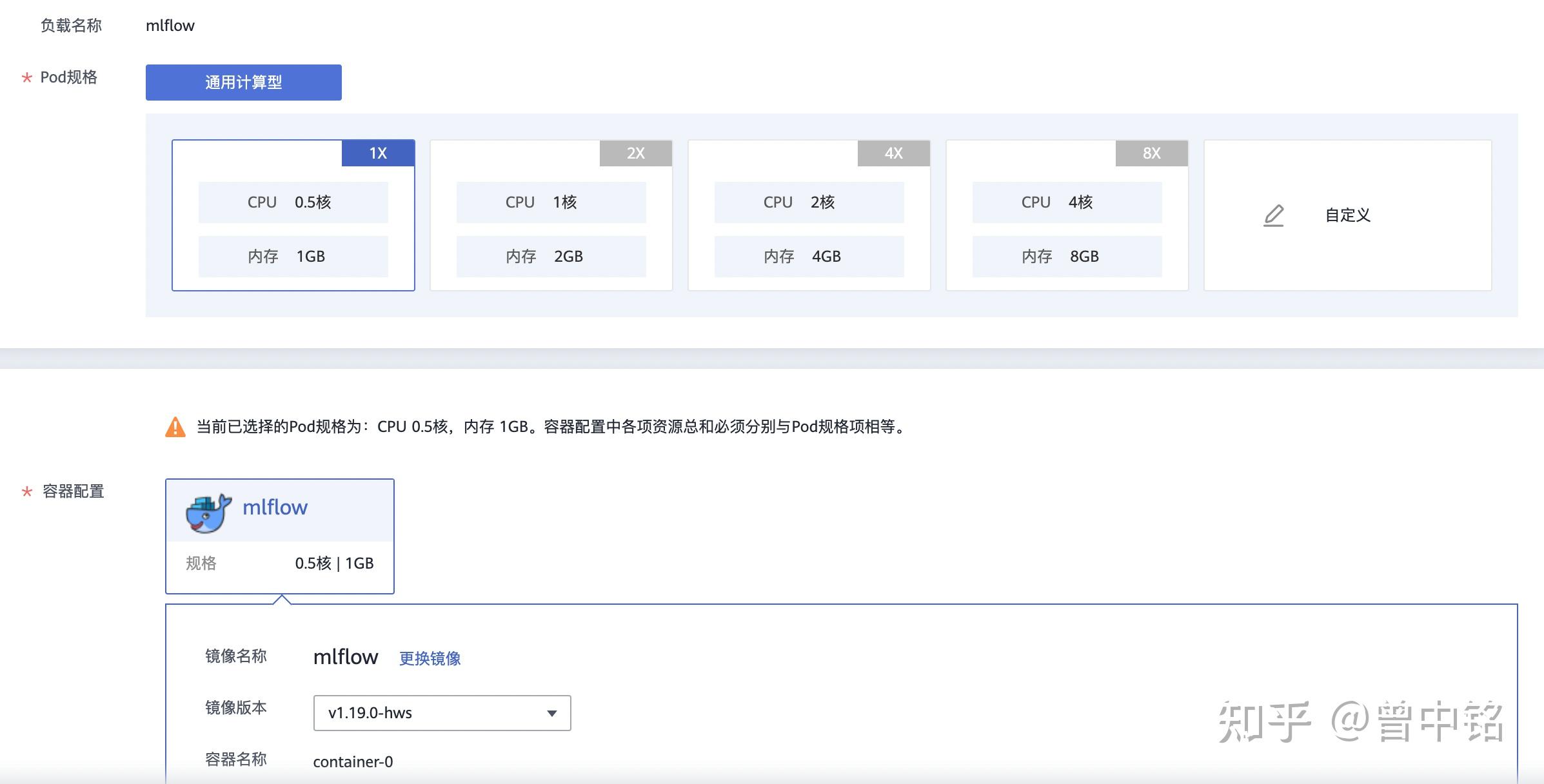This screenshot has width=1544, height=784.
Task: Click the mlflow container card showing 0.5核 | 1GB
Action: coord(280,536)
